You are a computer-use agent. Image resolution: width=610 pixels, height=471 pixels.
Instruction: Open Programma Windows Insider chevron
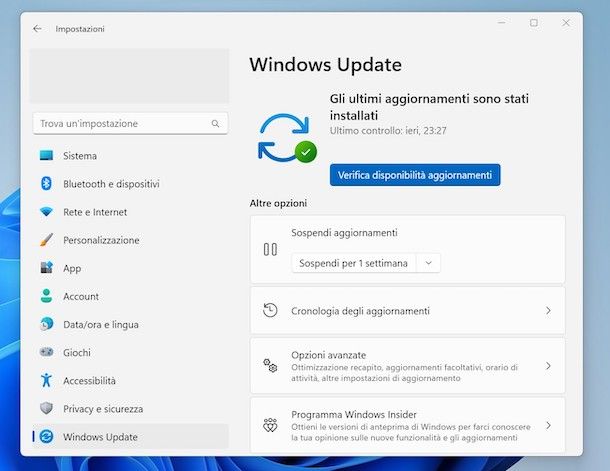coord(548,425)
